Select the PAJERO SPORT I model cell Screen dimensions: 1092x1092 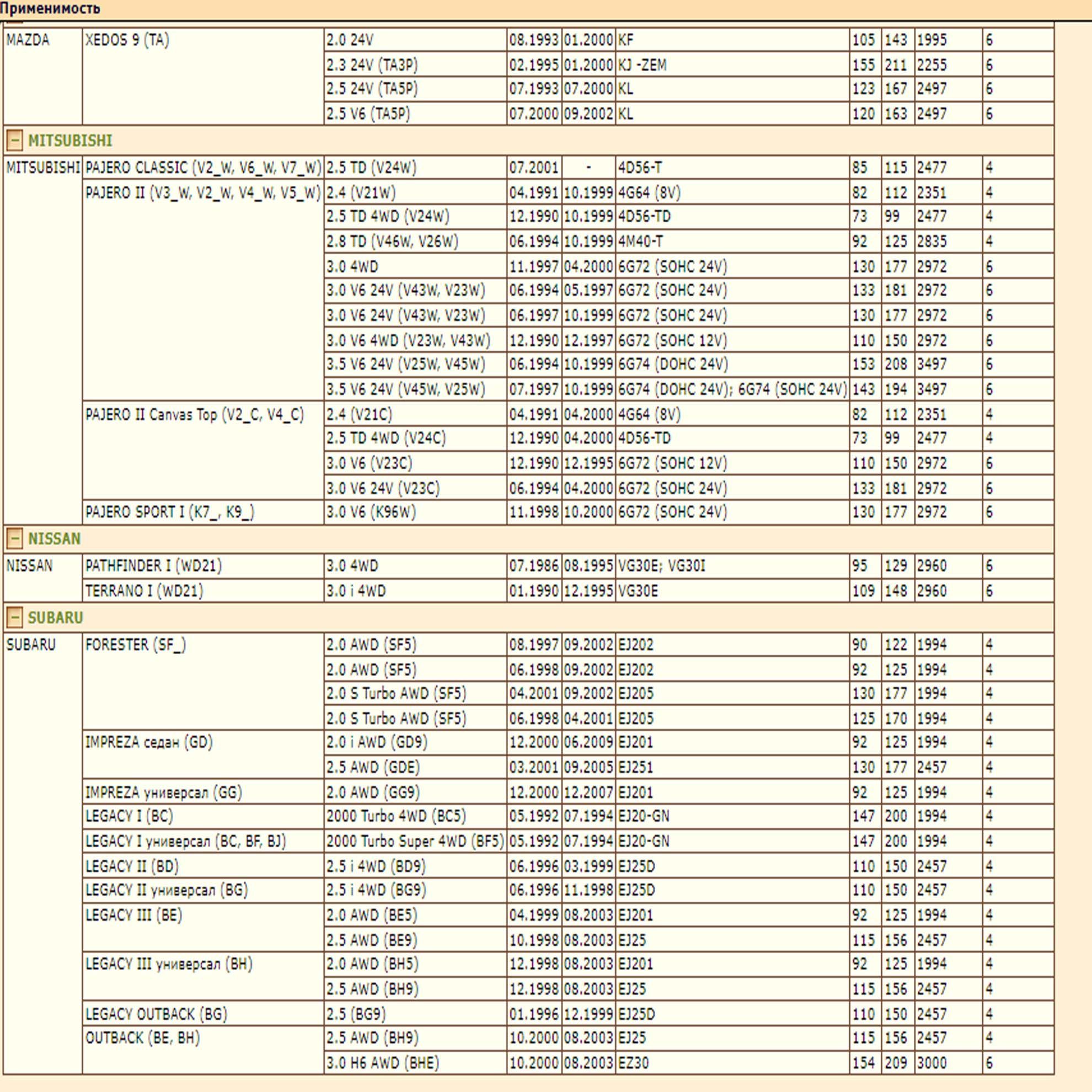click(169, 512)
